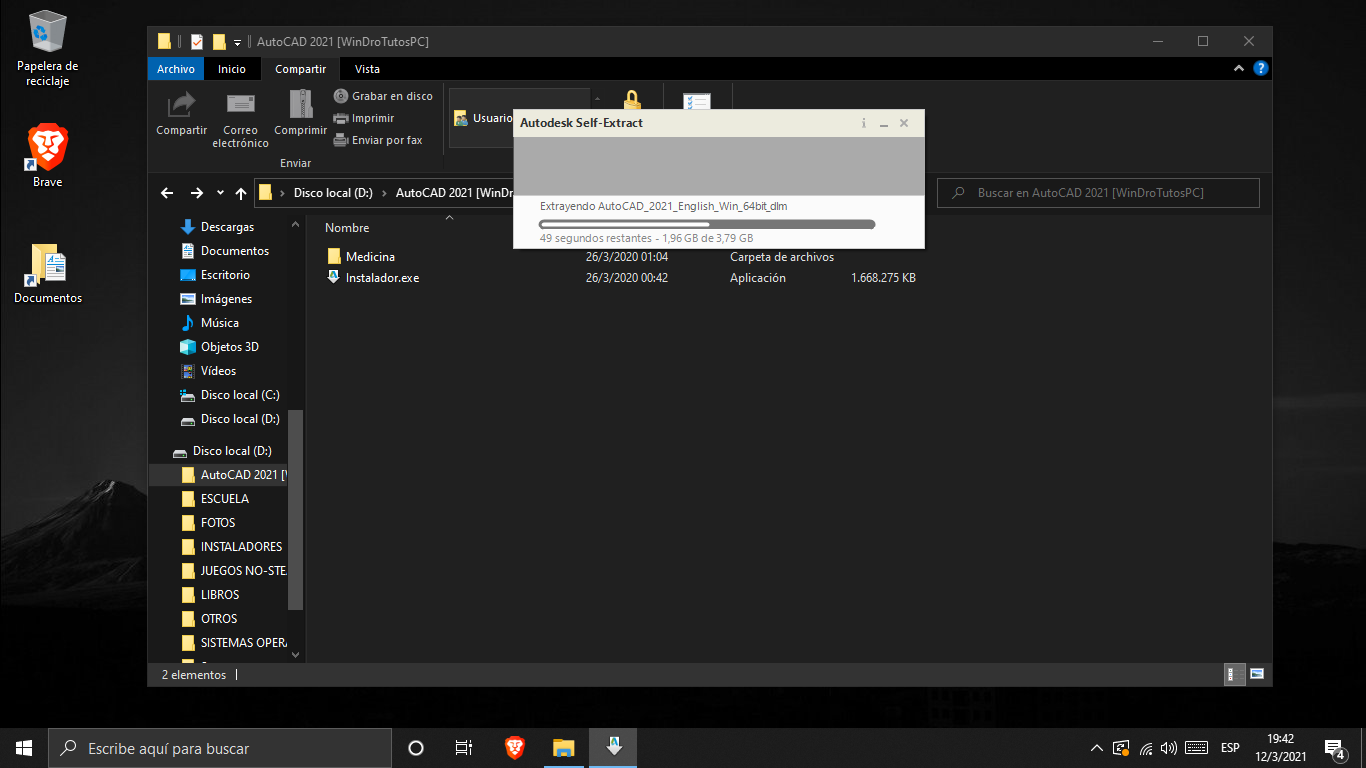The height and width of the screenshot is (768, 1366).
Task: Click the taskbar search box Escribe aquí para buscar
Action: [x=220, y=748]
